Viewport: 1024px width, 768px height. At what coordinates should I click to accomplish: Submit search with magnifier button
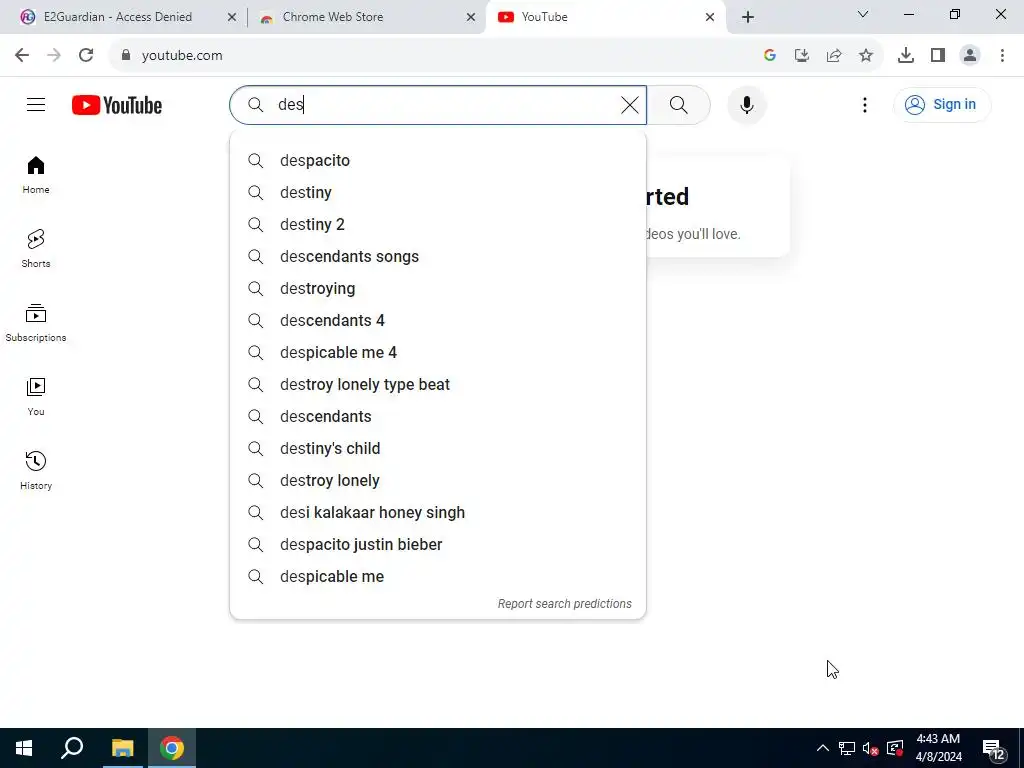click(x=679, y=105)
